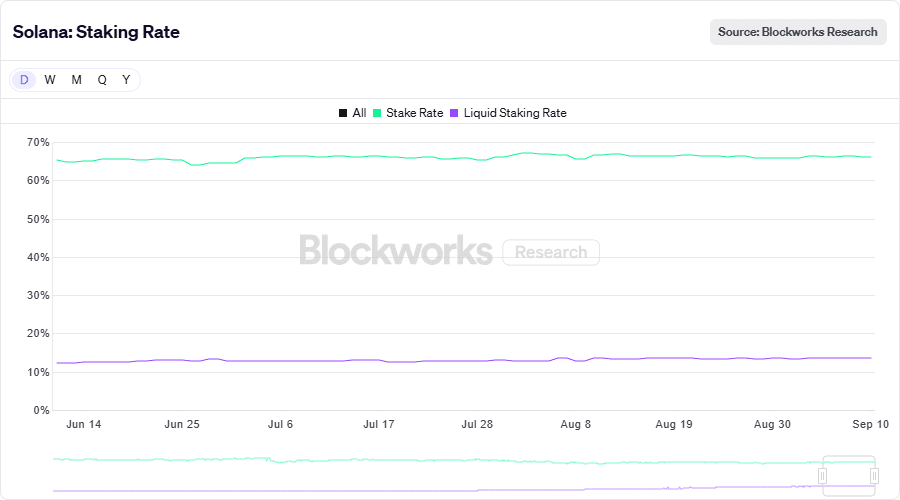The width and height of the screenshot is (900, 500).
Task: Click Source: Blockworks Research badge
Action: (798, 32)
